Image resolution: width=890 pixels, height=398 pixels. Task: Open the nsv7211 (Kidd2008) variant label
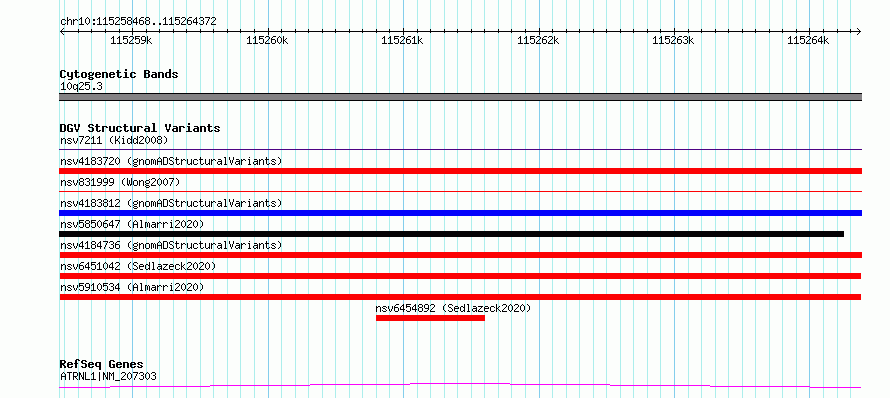114,140
